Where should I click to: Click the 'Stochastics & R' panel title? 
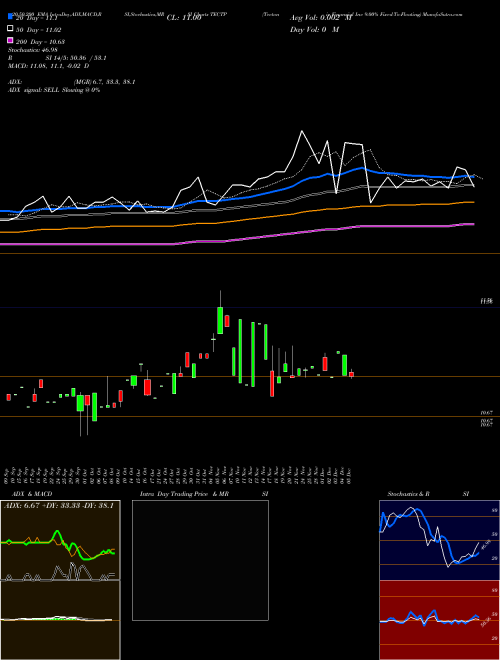tap(408, 494)
